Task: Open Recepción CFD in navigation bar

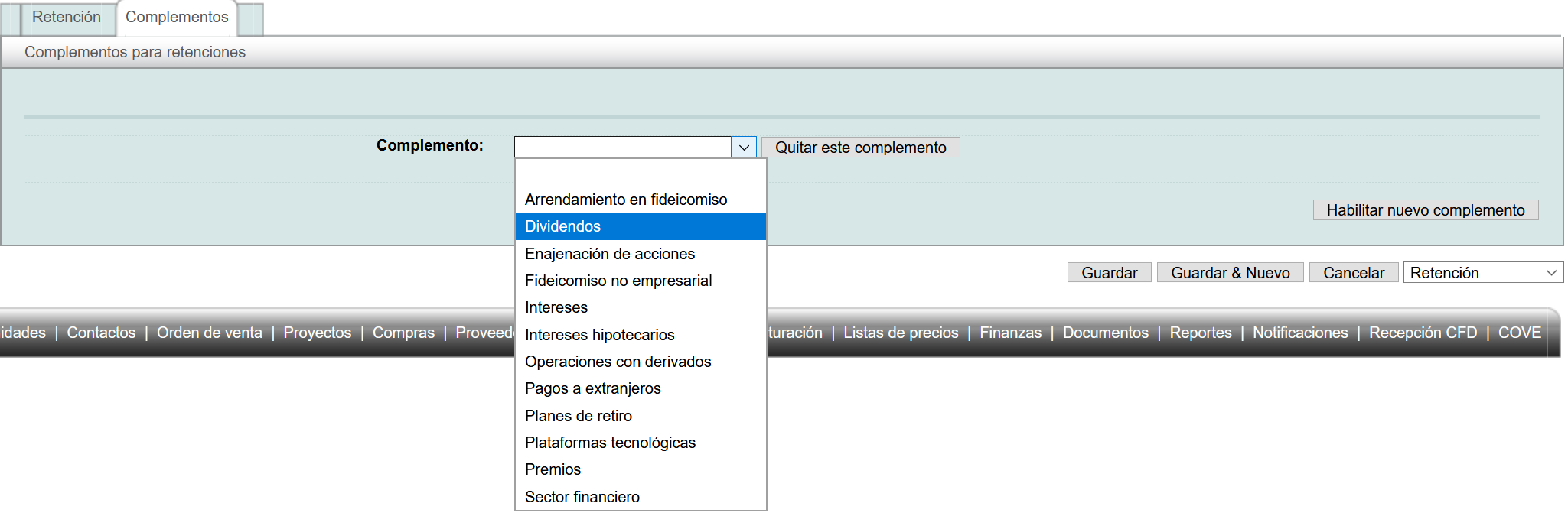Action: [x=1423, y=333]
